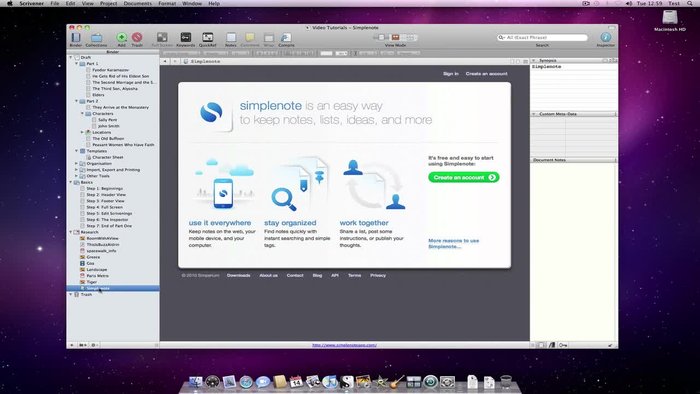The height and width of the screenshot is (394, 700).
Task: Click the green Add toolbar button
Action: click(121, 37)
